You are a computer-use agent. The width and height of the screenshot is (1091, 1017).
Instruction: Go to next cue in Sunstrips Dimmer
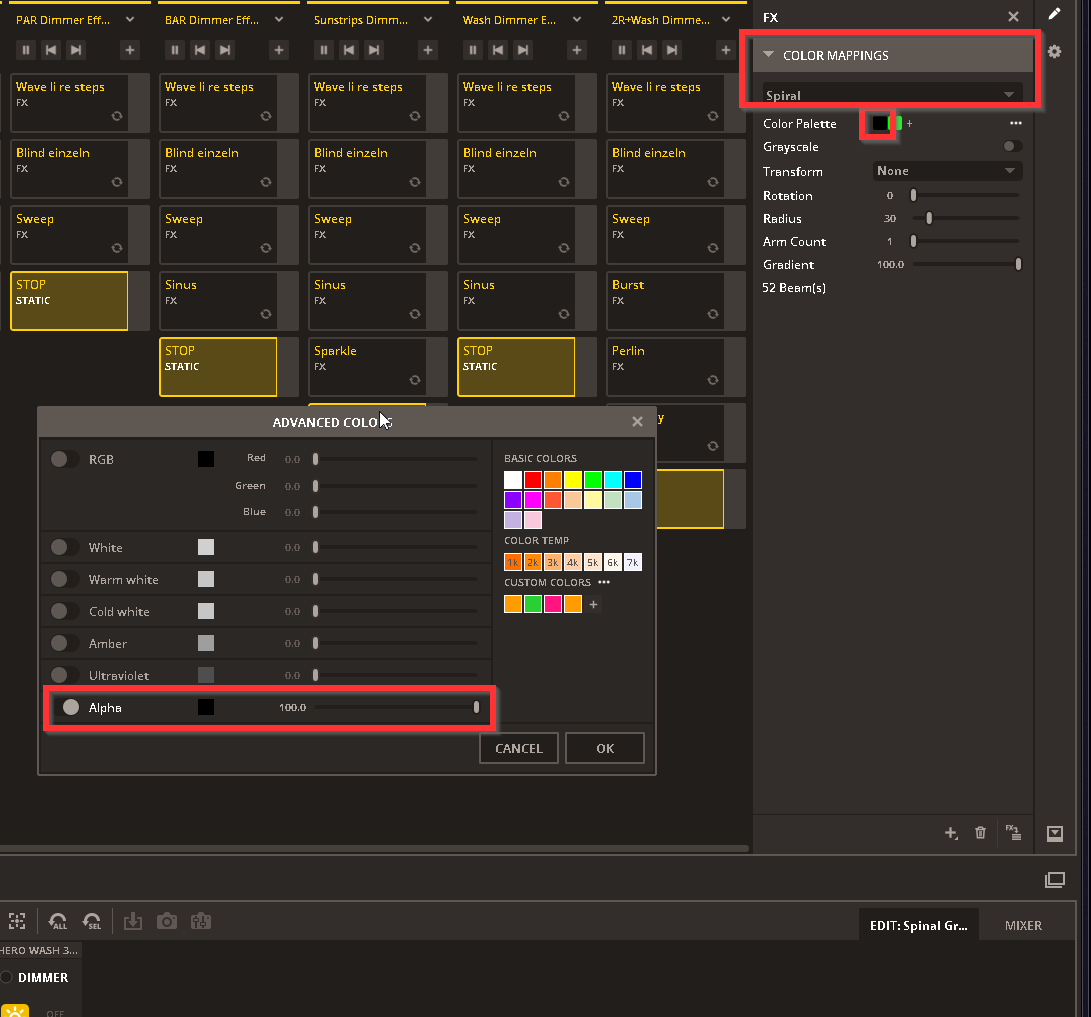[x=374, y=50]
